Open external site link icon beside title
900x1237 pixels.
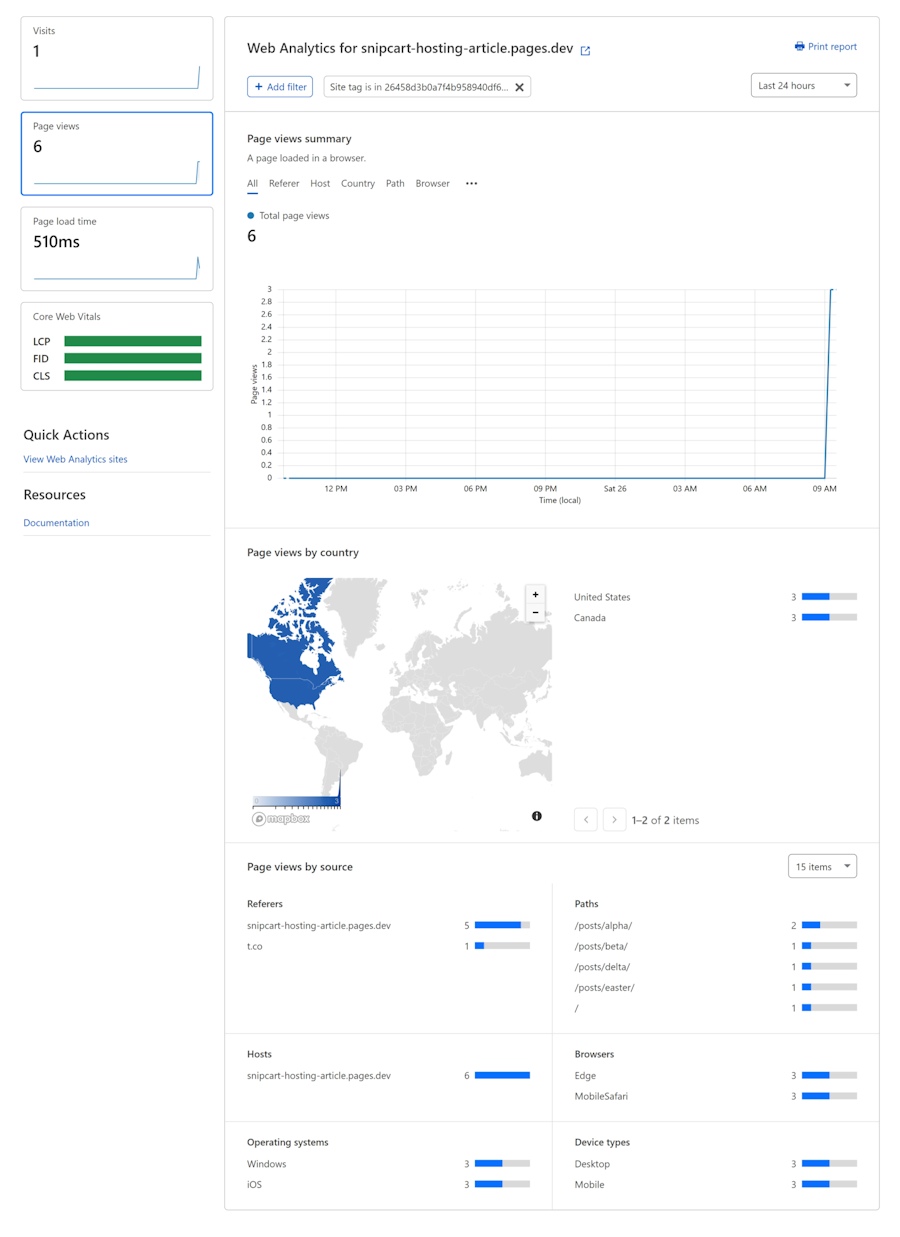click(586, 50)
